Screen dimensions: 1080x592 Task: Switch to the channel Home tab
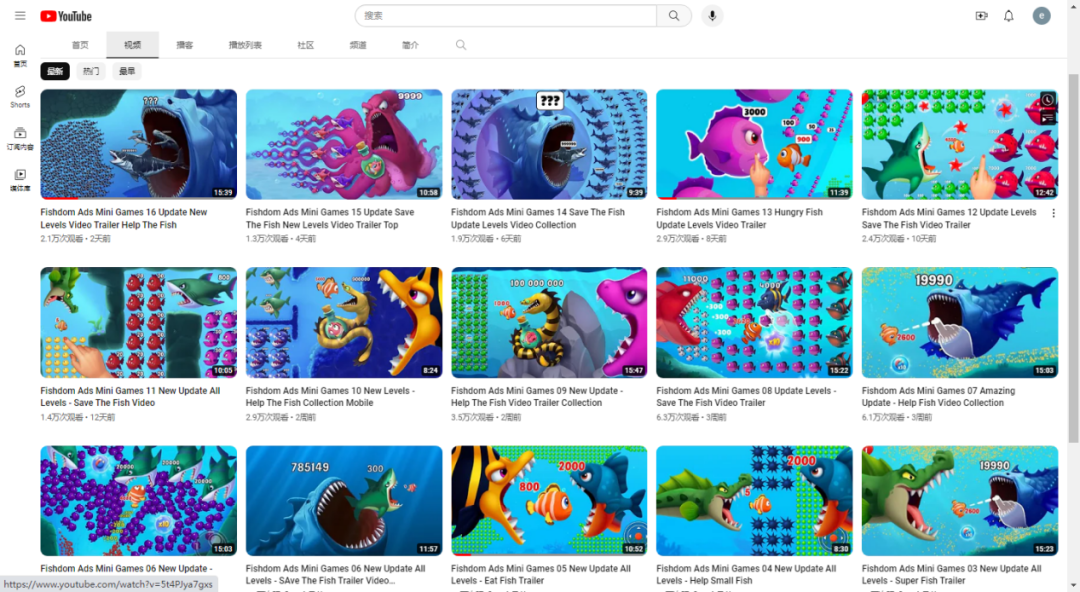pos(80,45)
